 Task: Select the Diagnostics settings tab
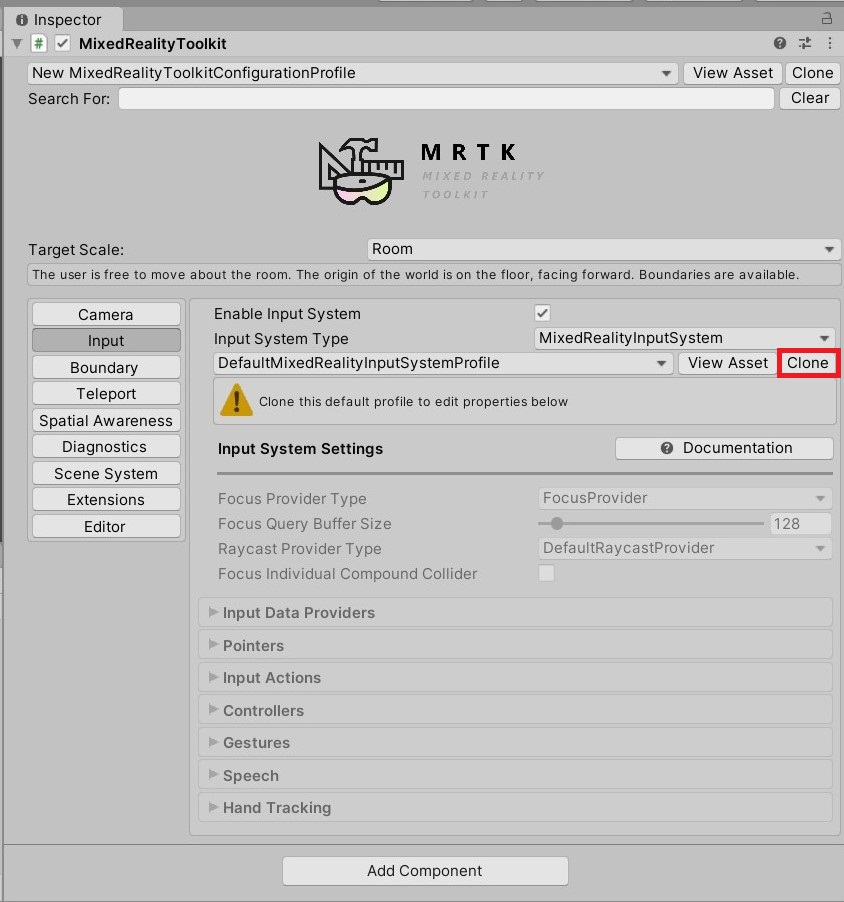[106, 446]
